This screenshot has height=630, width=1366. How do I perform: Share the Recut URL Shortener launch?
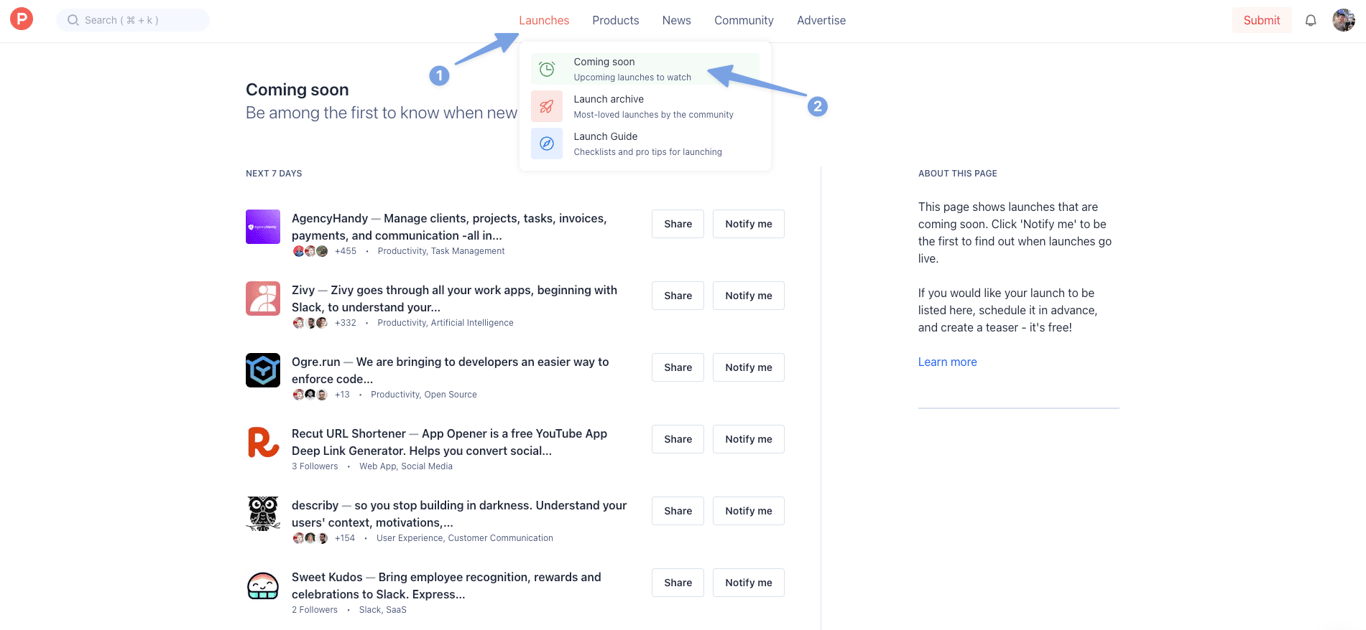click(x=678, y=439)
